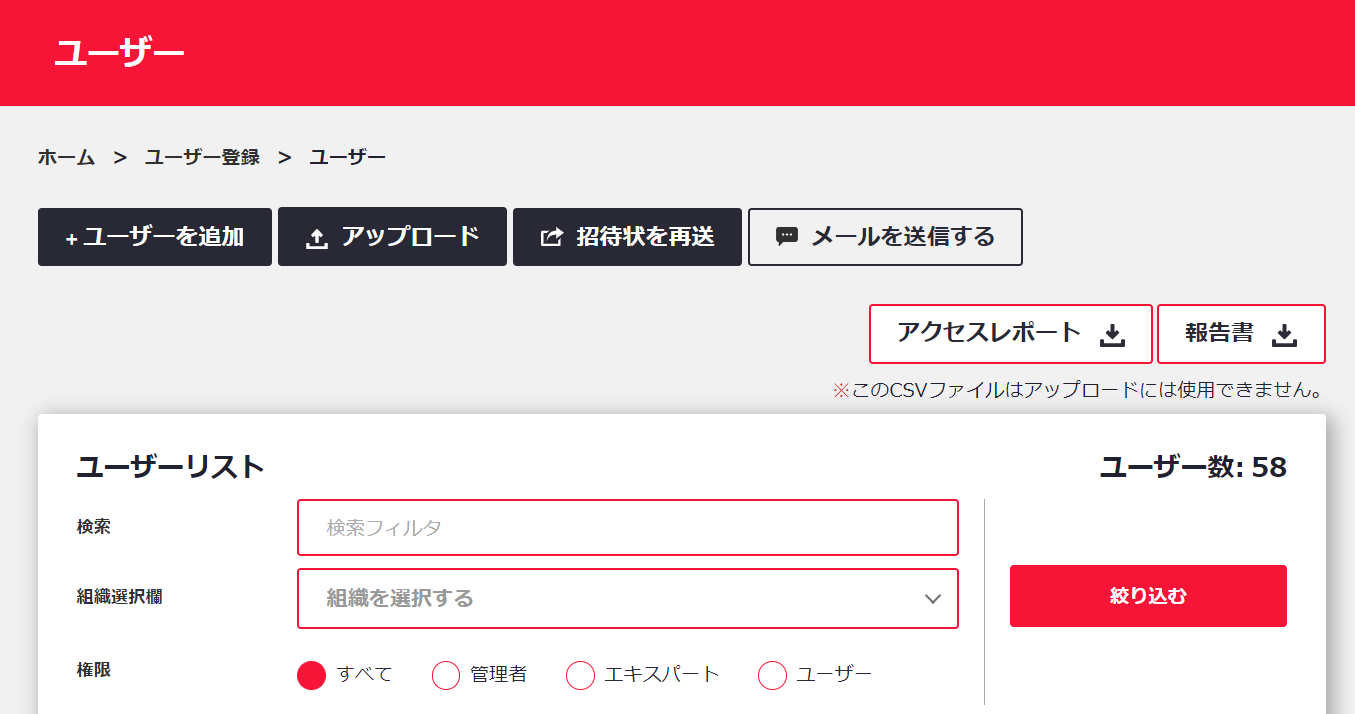Screen dimensions: 1355x714
Task: Click the speech bubble icon on メールを送信する
Action: coord(787,237)
